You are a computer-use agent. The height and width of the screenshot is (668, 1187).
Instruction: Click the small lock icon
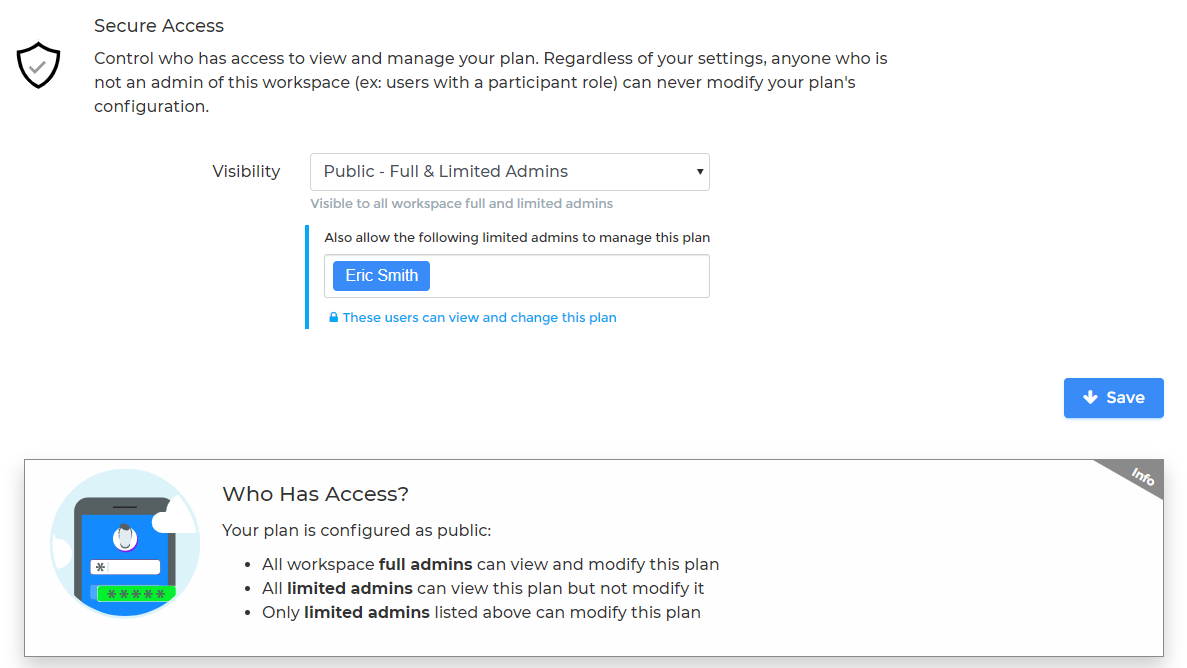[334, 318]
